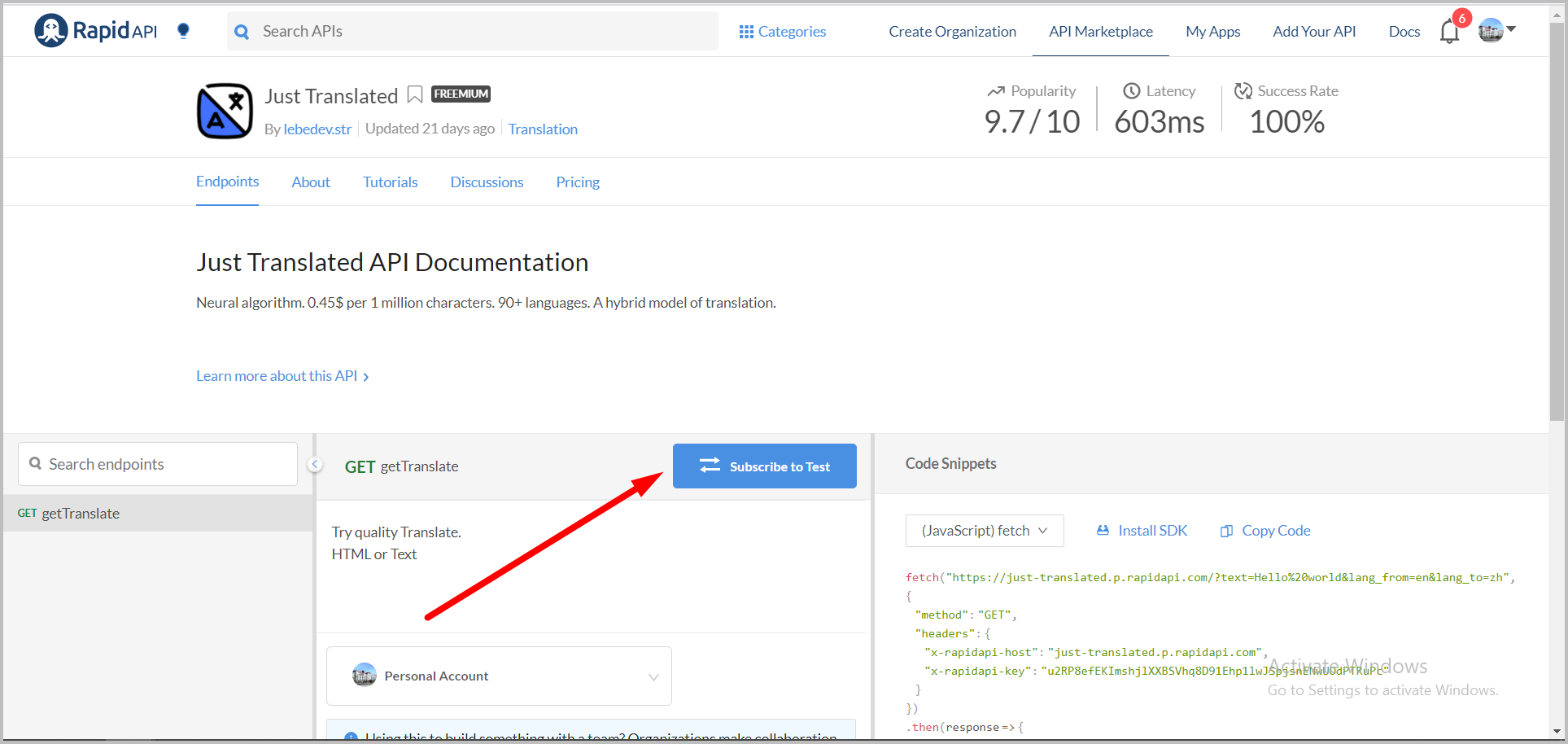The image size is (1568, 744).
Task: Click the Latency clock icon
Action: [x=1131, y=90]
